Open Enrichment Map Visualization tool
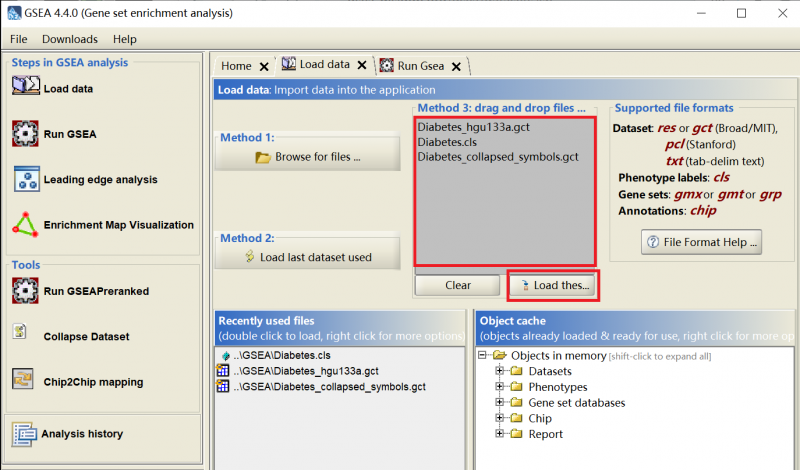Screen dimensions: 800x470 click(x=25, y=225)
